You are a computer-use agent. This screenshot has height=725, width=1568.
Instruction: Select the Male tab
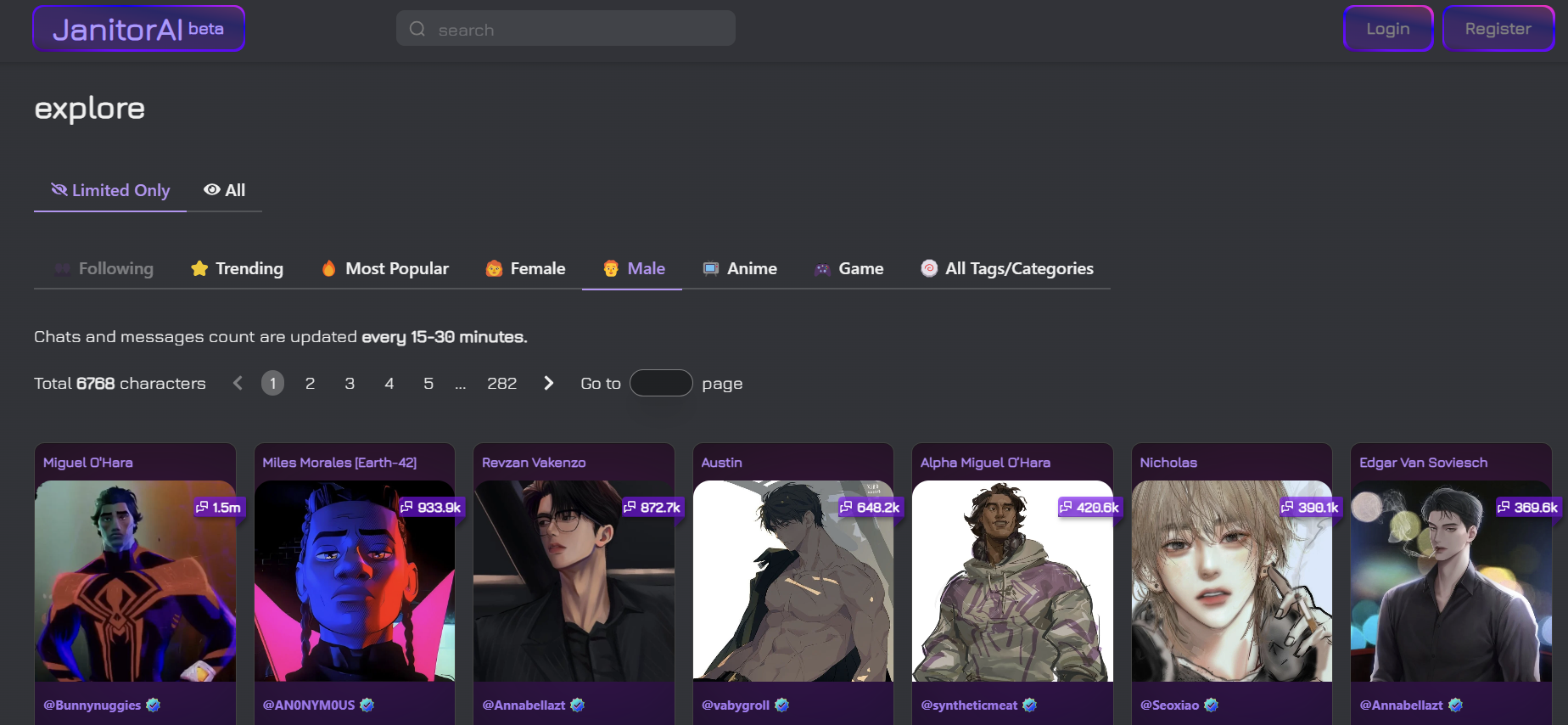[633, 269]
